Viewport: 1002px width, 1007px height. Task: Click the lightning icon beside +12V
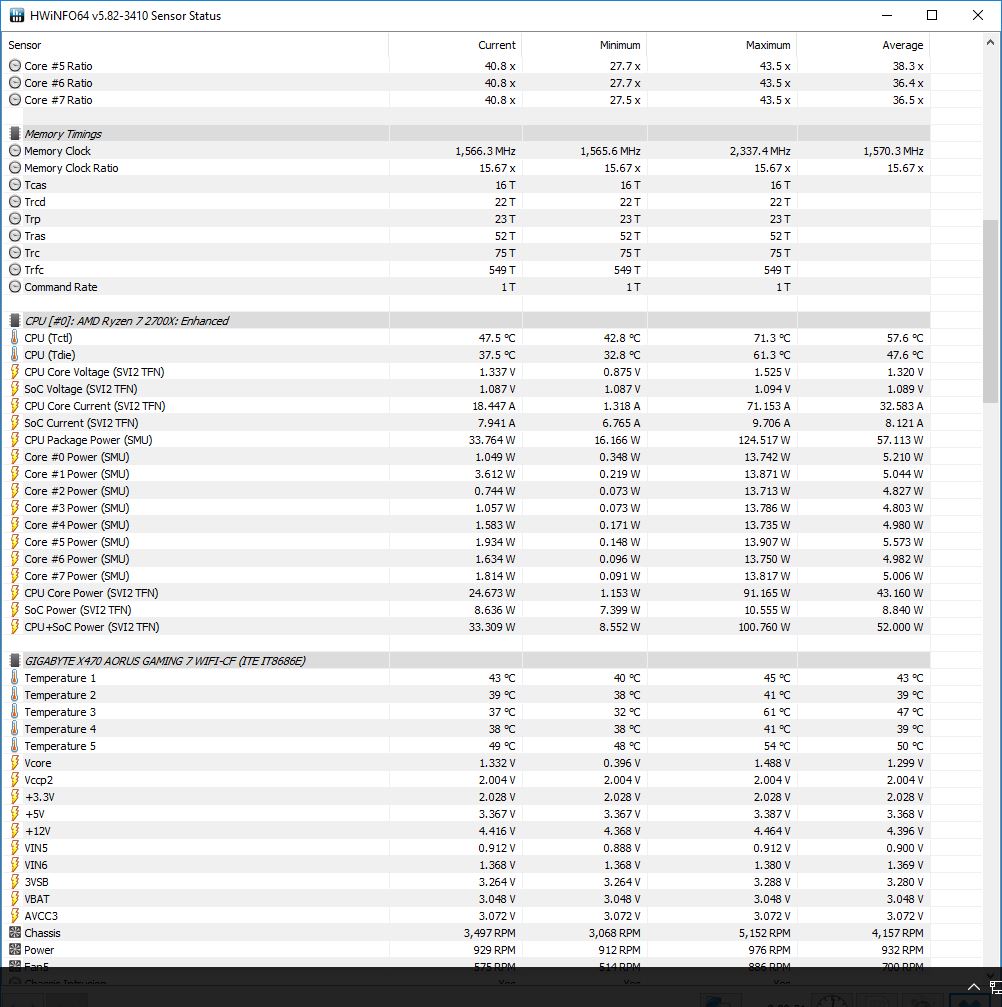[15, 830]
